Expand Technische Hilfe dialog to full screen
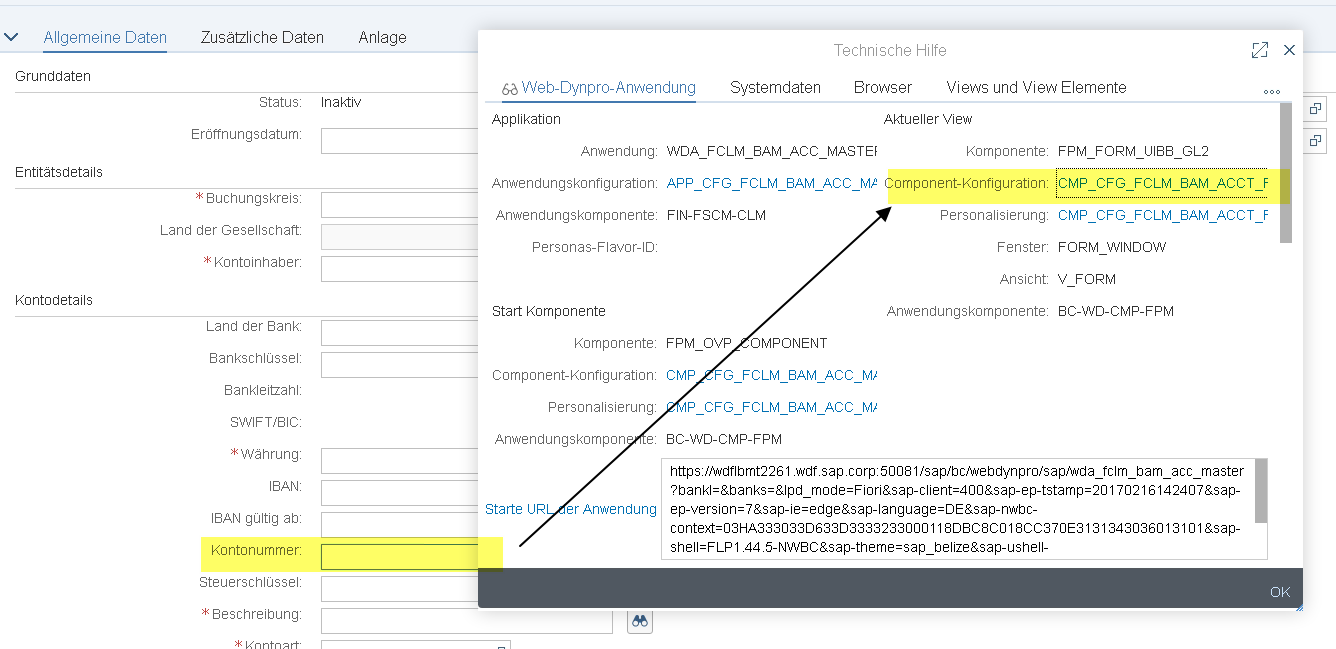Screen dimensions: 1336x649 [x=1260, y=50]
